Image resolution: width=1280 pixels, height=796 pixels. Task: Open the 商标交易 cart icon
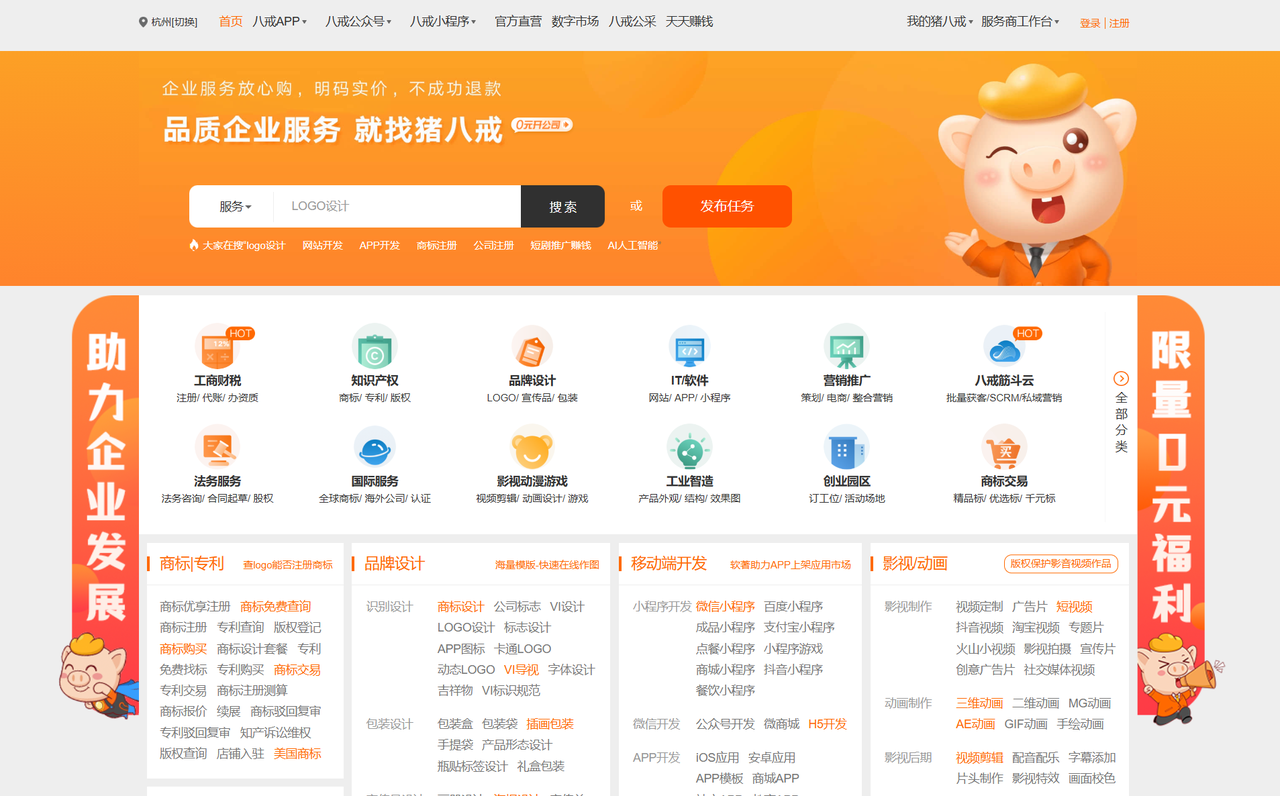point(1004,448)
